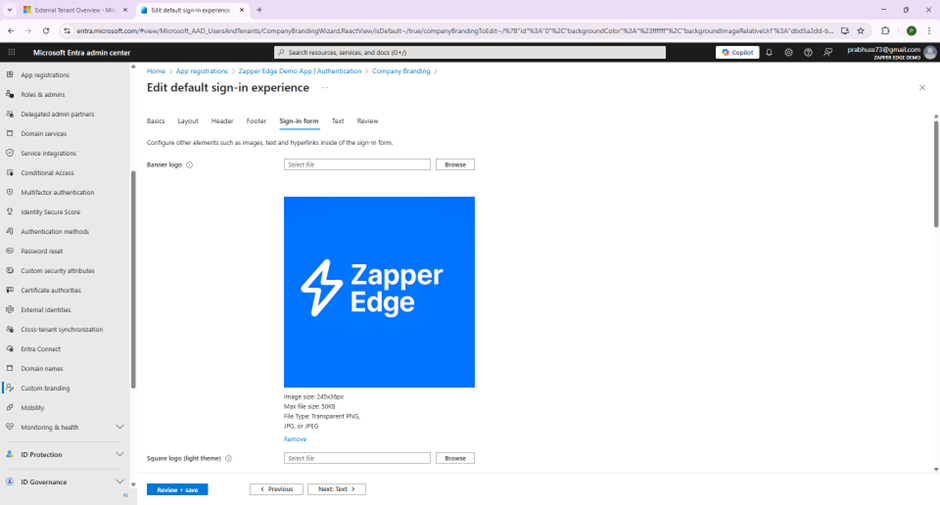Click the Multifactor authentication shield icon
Screen dimensions: 940x505
tap(10, 193)
